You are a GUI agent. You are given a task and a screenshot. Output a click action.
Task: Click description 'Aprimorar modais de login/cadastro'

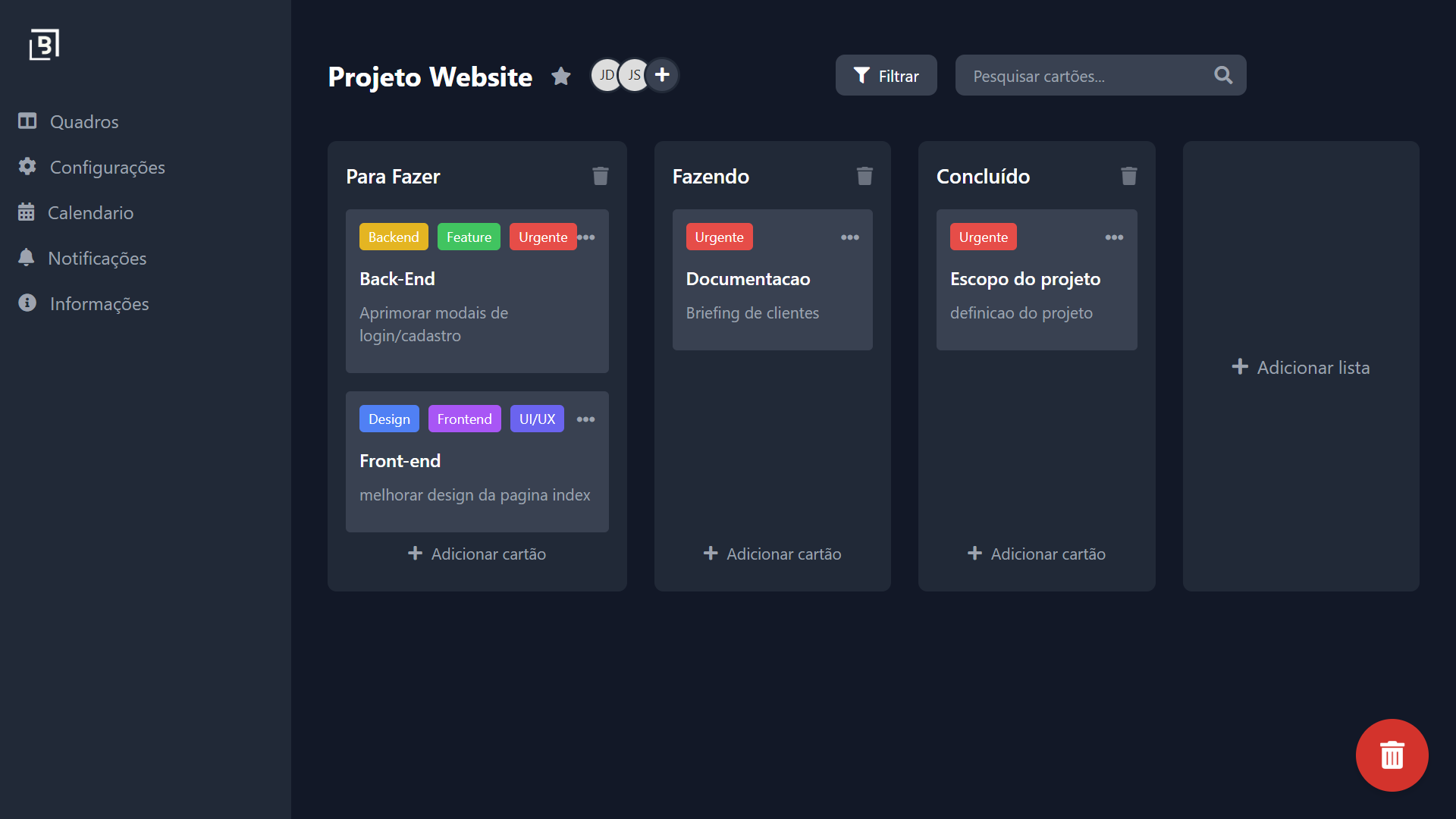coord(434,325)
